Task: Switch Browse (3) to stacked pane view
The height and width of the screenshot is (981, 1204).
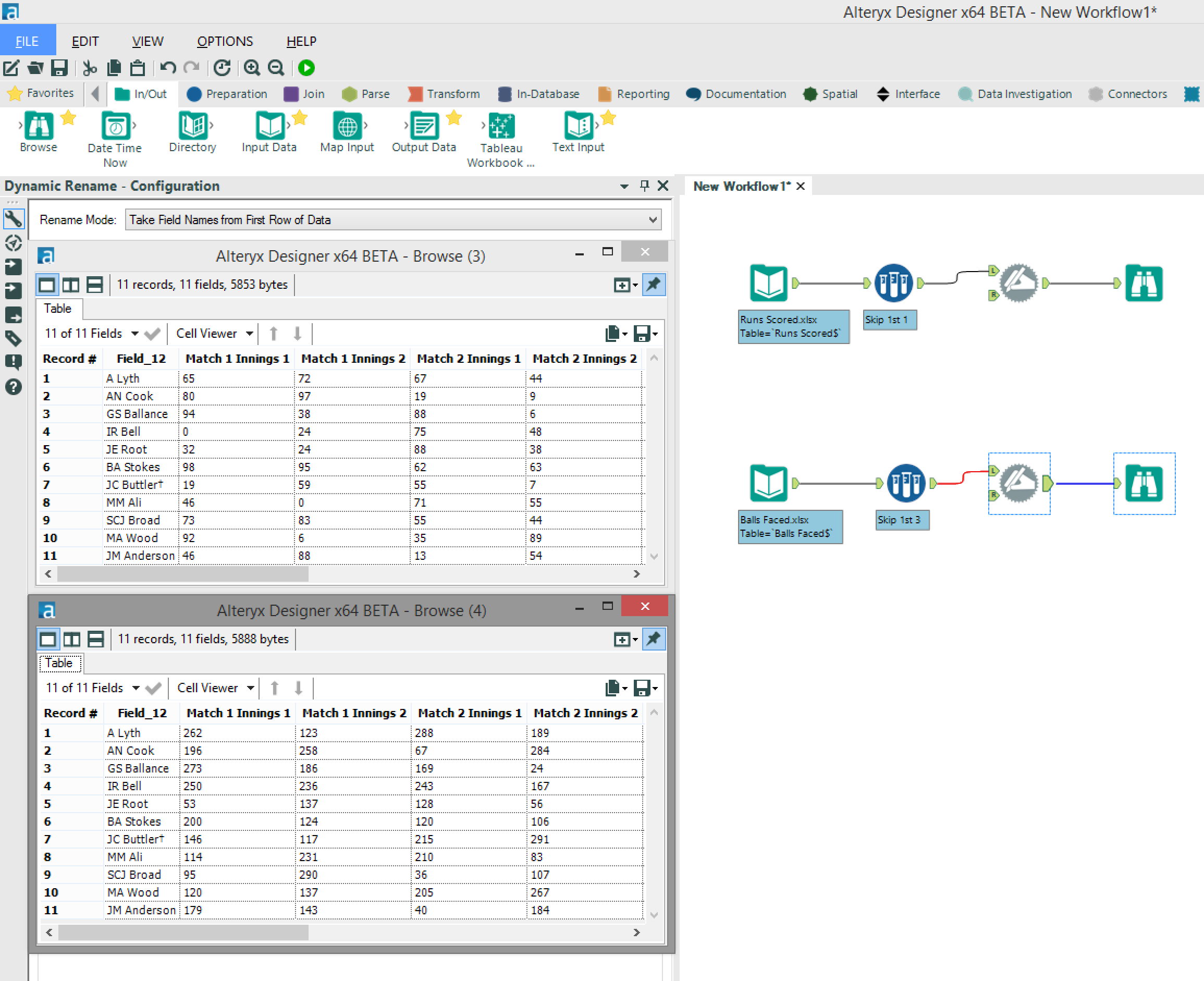Action: point(94,285)
